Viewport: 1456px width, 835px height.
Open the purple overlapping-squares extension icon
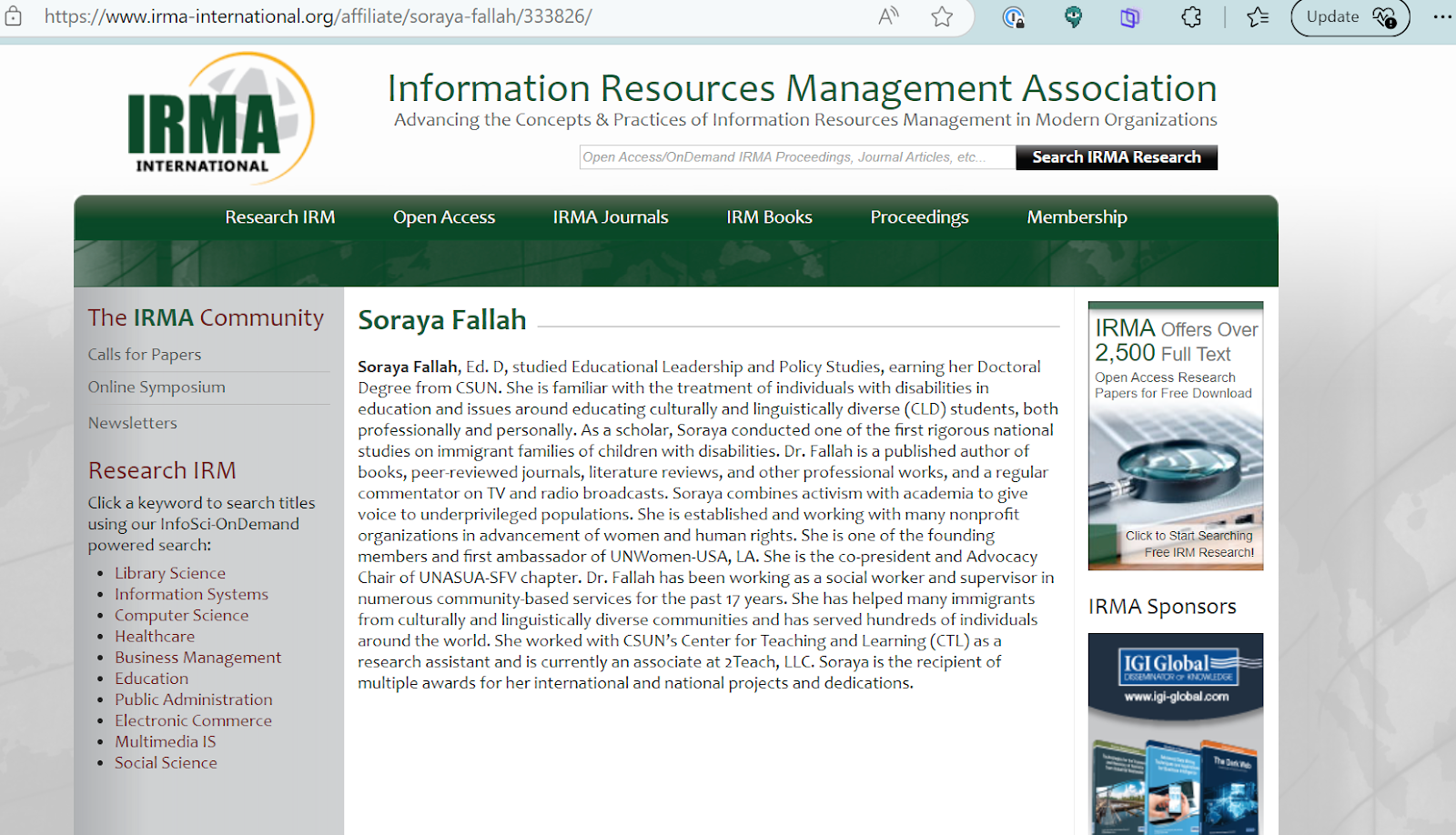[x=1129, y=16]
